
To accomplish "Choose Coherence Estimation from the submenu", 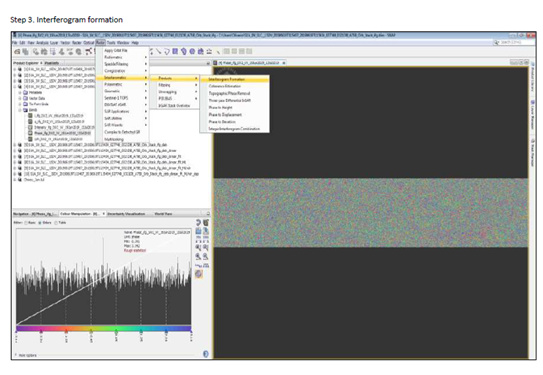I will 234,86.
